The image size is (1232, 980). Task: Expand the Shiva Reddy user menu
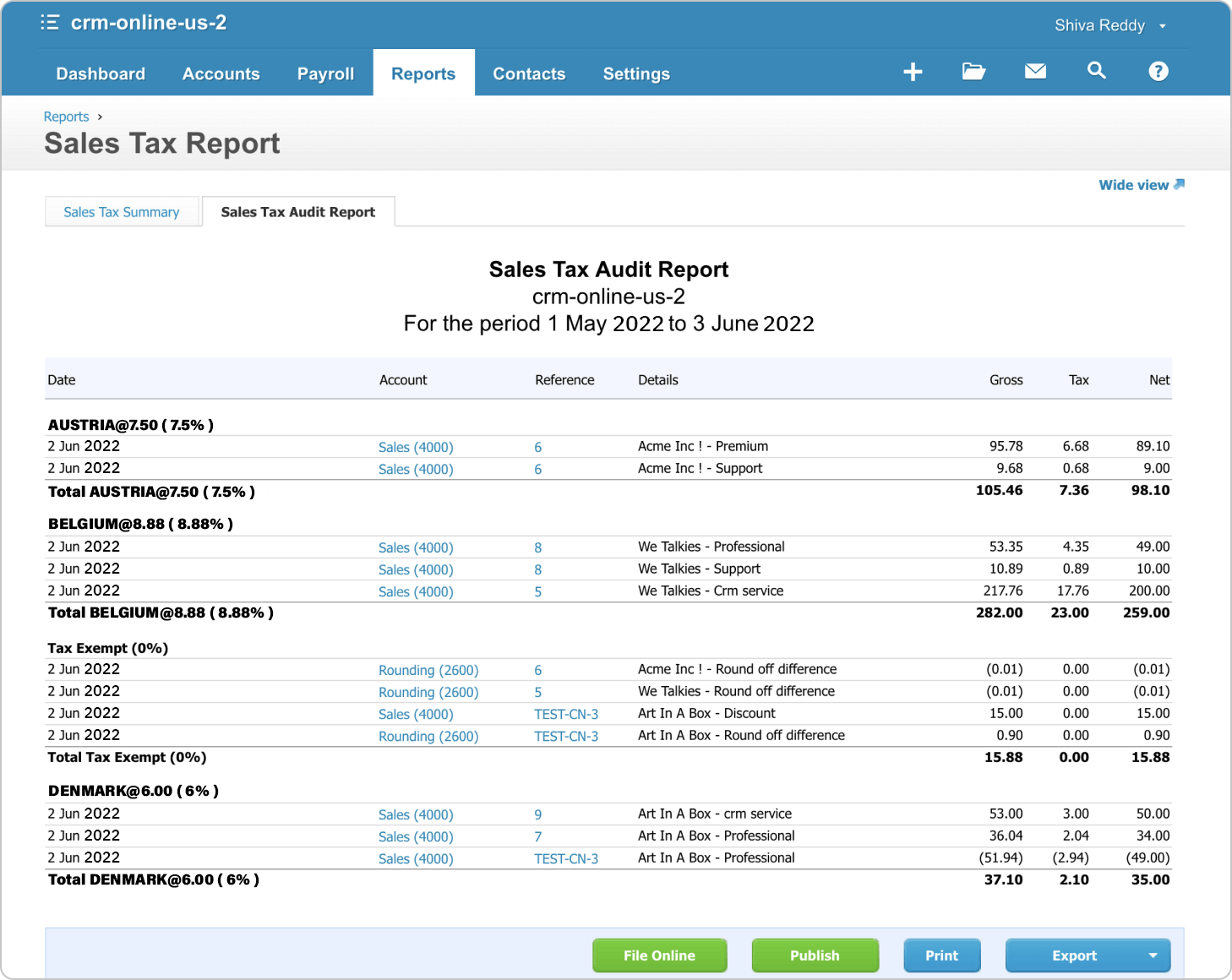click(x=1109, y=25)
